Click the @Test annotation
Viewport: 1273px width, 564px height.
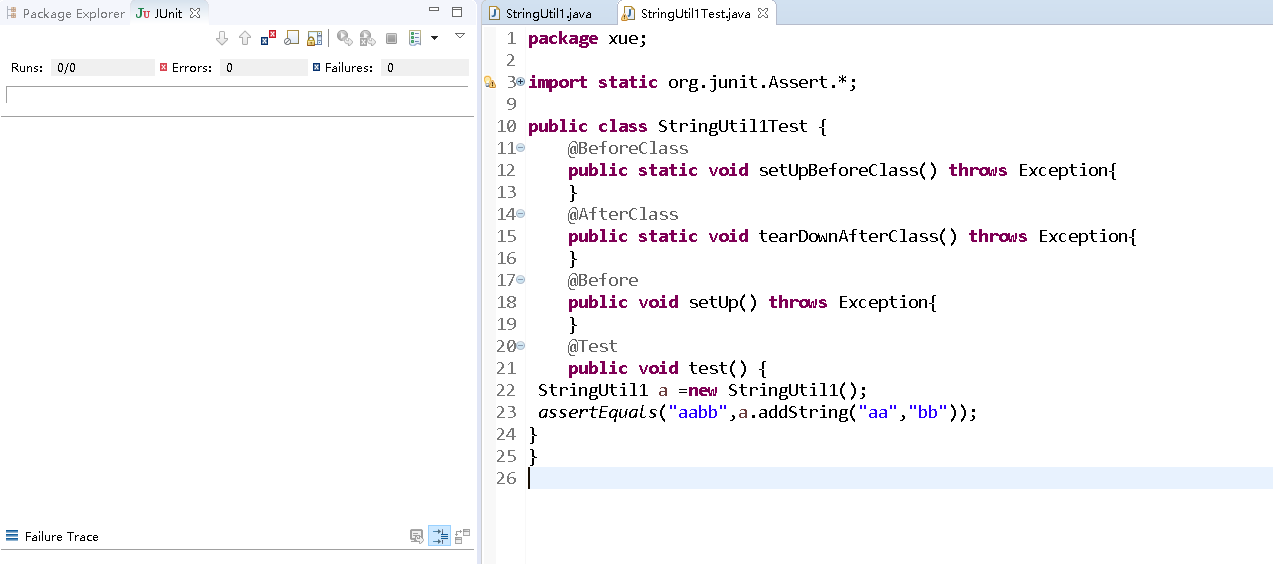593,346
